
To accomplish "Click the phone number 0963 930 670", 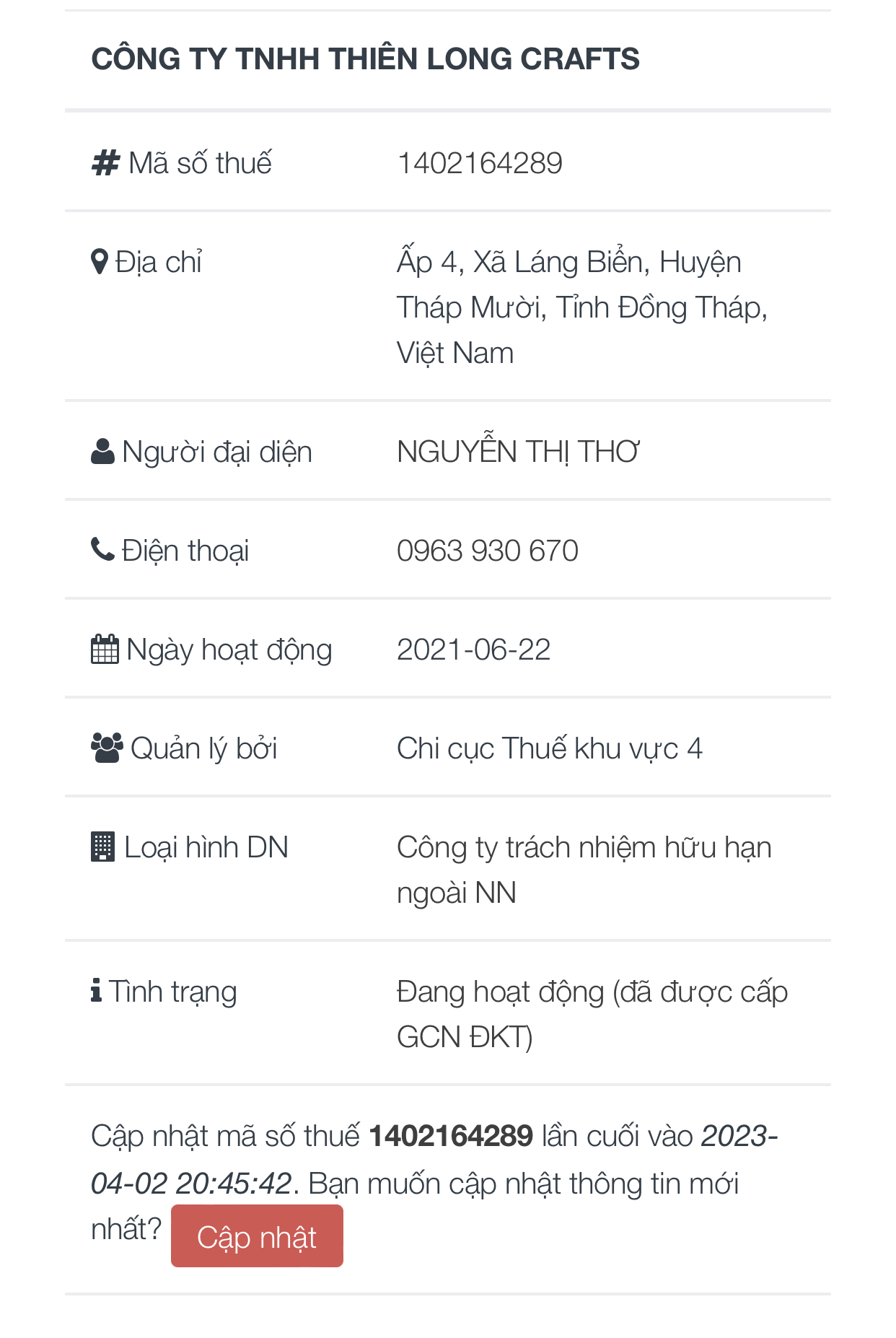I will click(x=488, y=551).
